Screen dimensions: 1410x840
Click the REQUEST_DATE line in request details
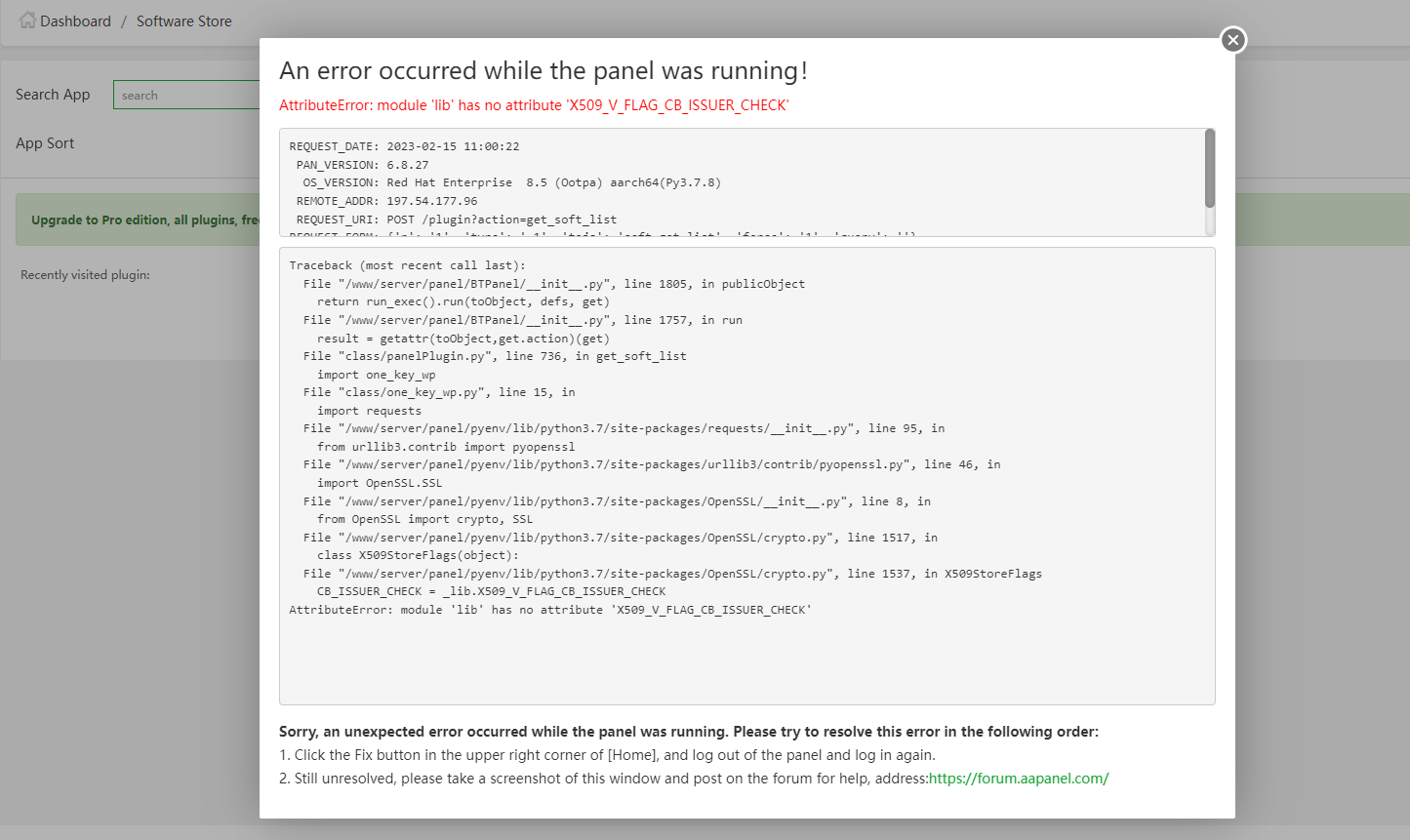[x=404, y=146]
